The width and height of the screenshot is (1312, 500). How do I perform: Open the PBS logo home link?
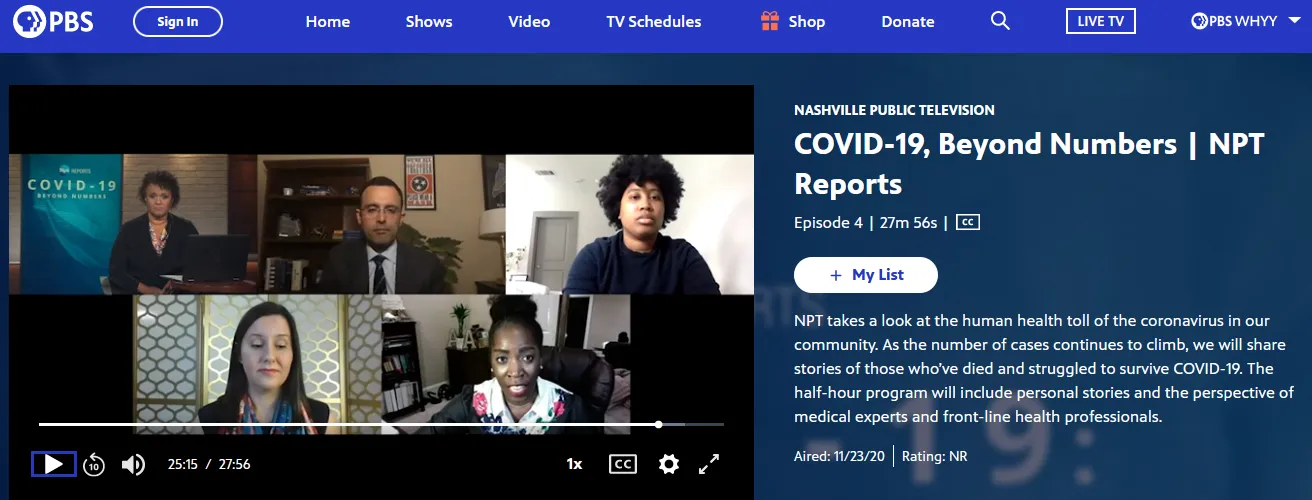[53, 21]
